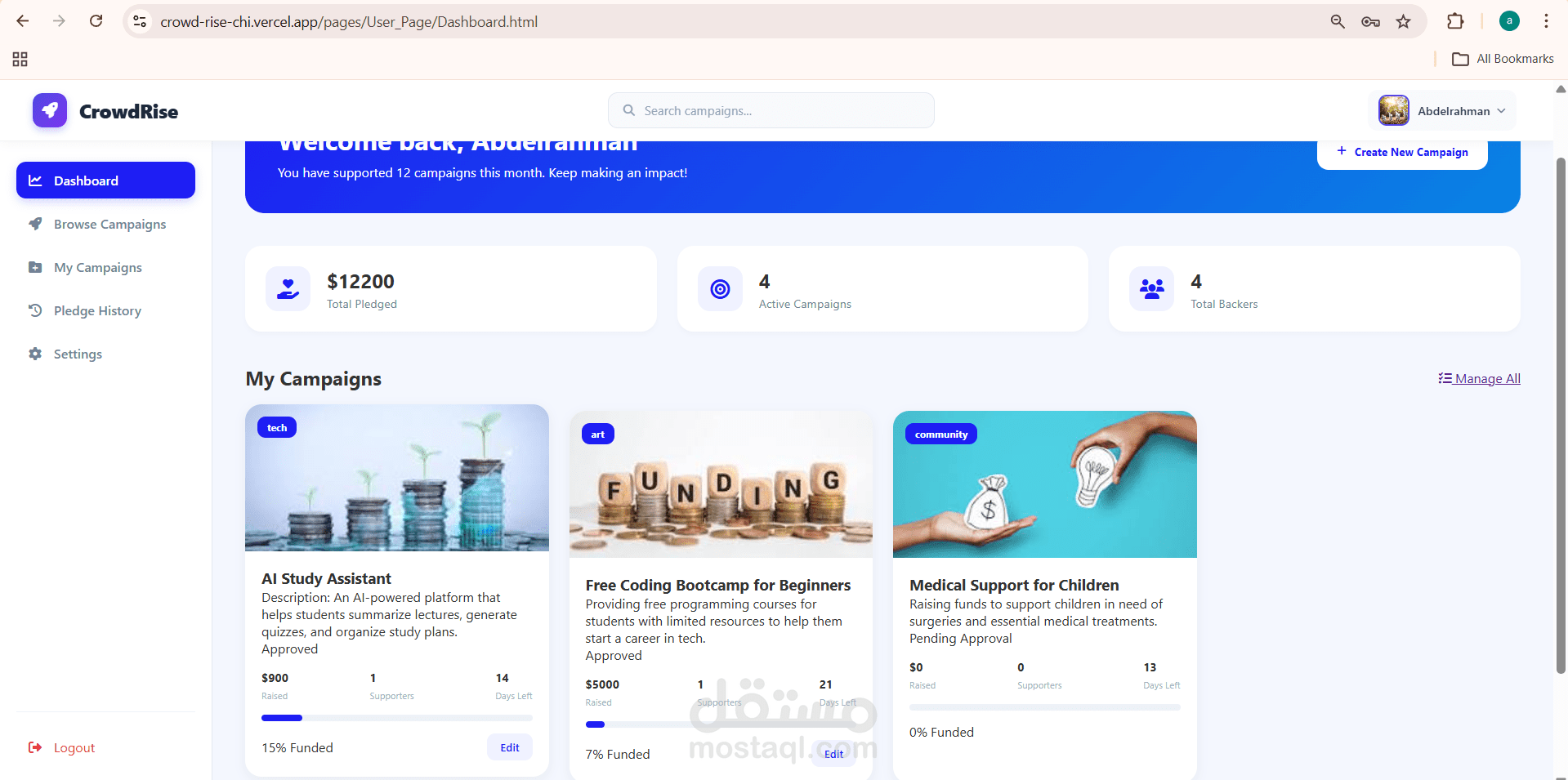The image size is (1568, 780).
Task: Open the Manage All link
Action: pos(1479,377)
